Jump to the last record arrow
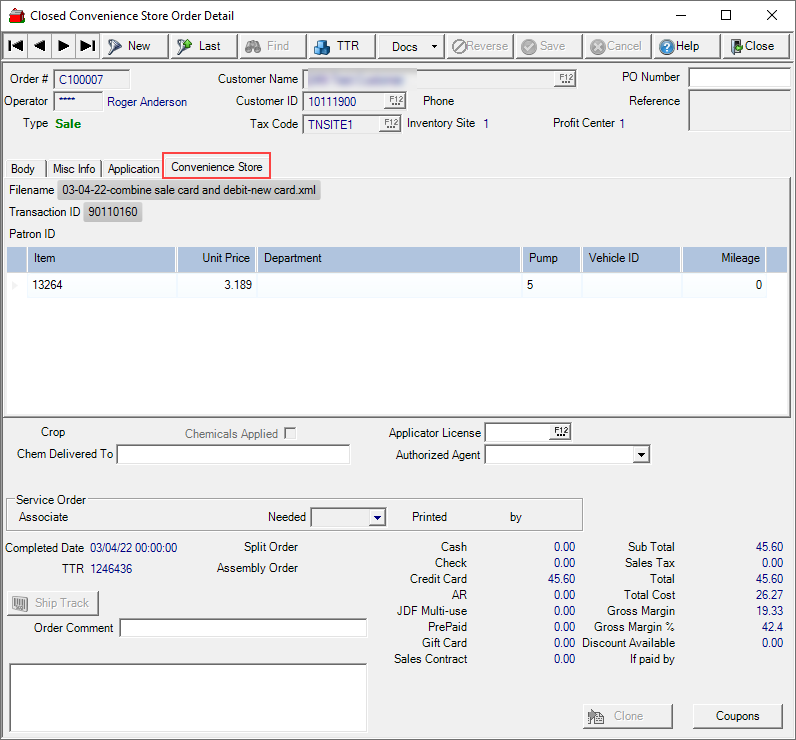796x740 pixels. [x=87, y=46]
